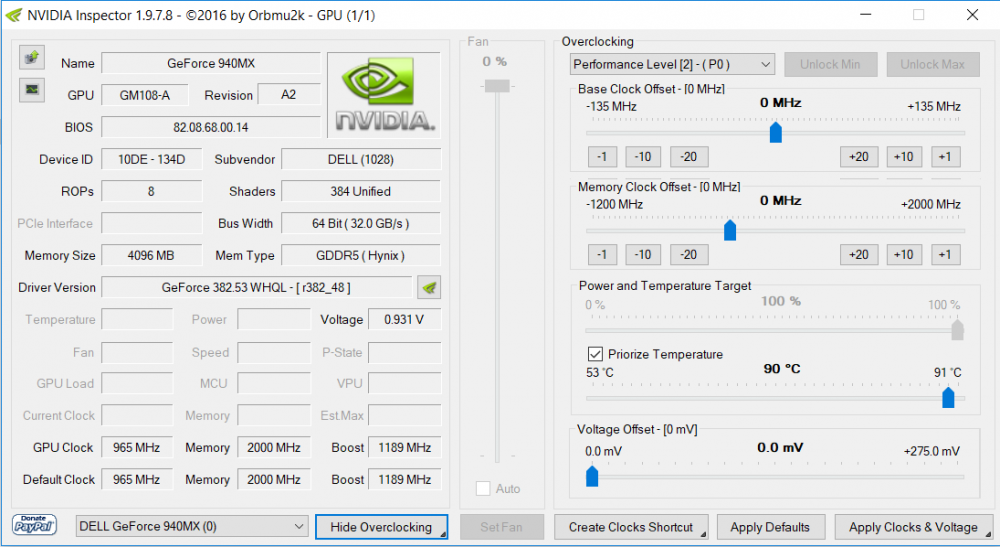Increase Memory Clock Offset by 1

coord(946,254)
